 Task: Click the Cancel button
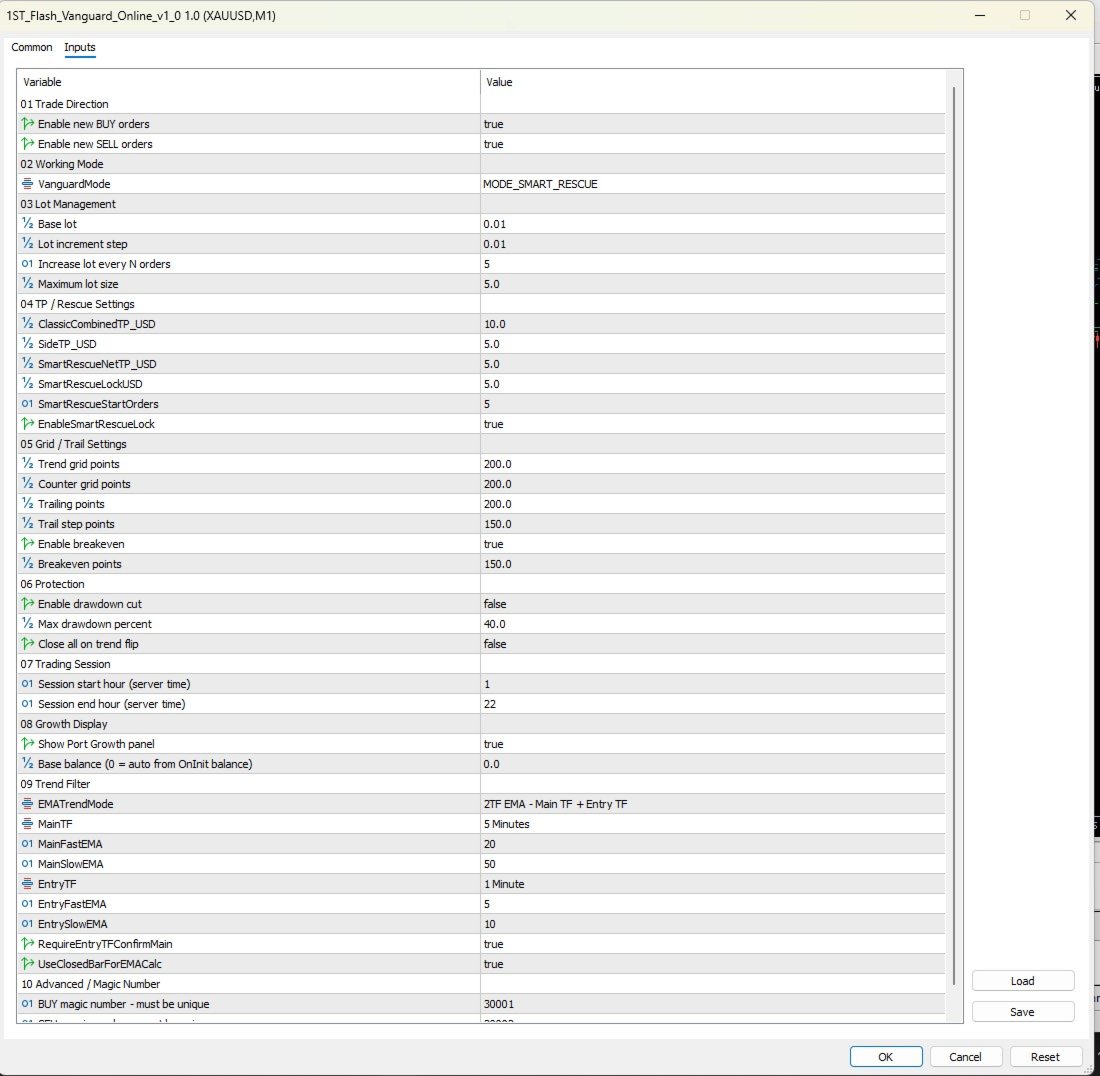coord(965,1056)
